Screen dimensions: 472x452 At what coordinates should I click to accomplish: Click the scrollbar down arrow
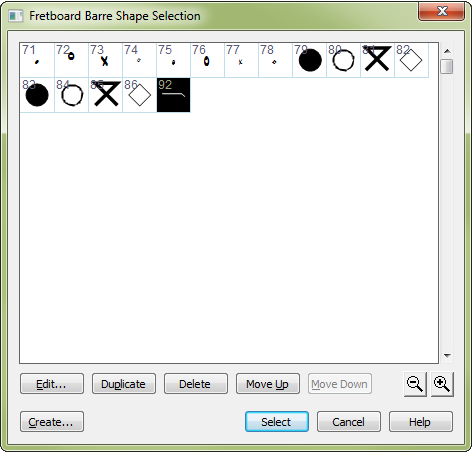click(x=447, y=356)
